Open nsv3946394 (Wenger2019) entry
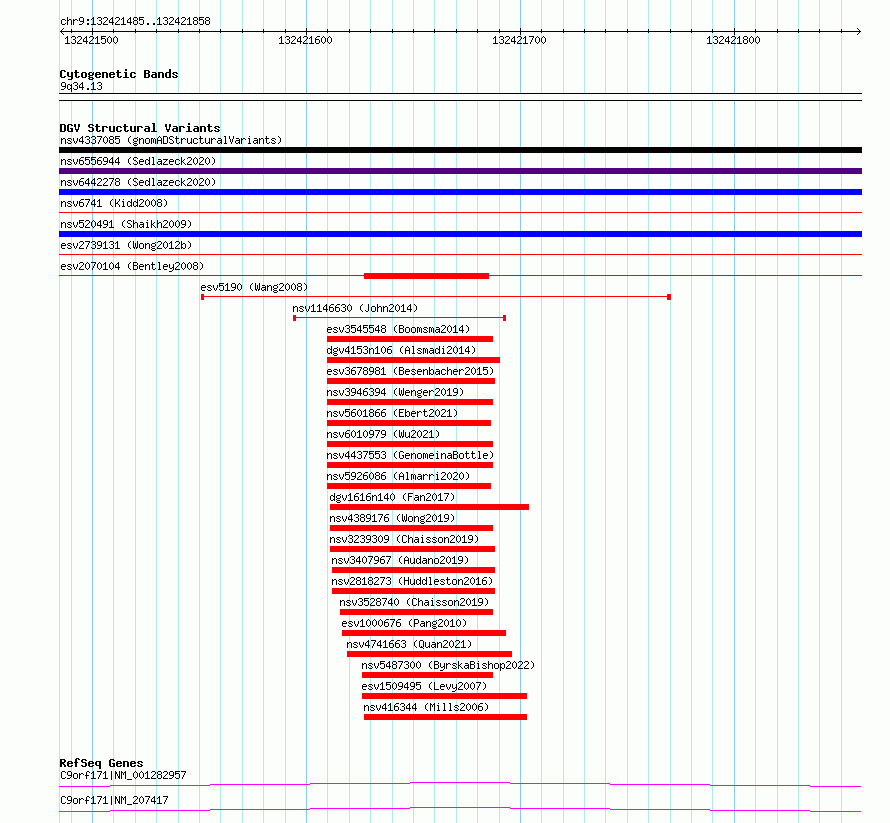The image size is (890, 823). [395, 392]
